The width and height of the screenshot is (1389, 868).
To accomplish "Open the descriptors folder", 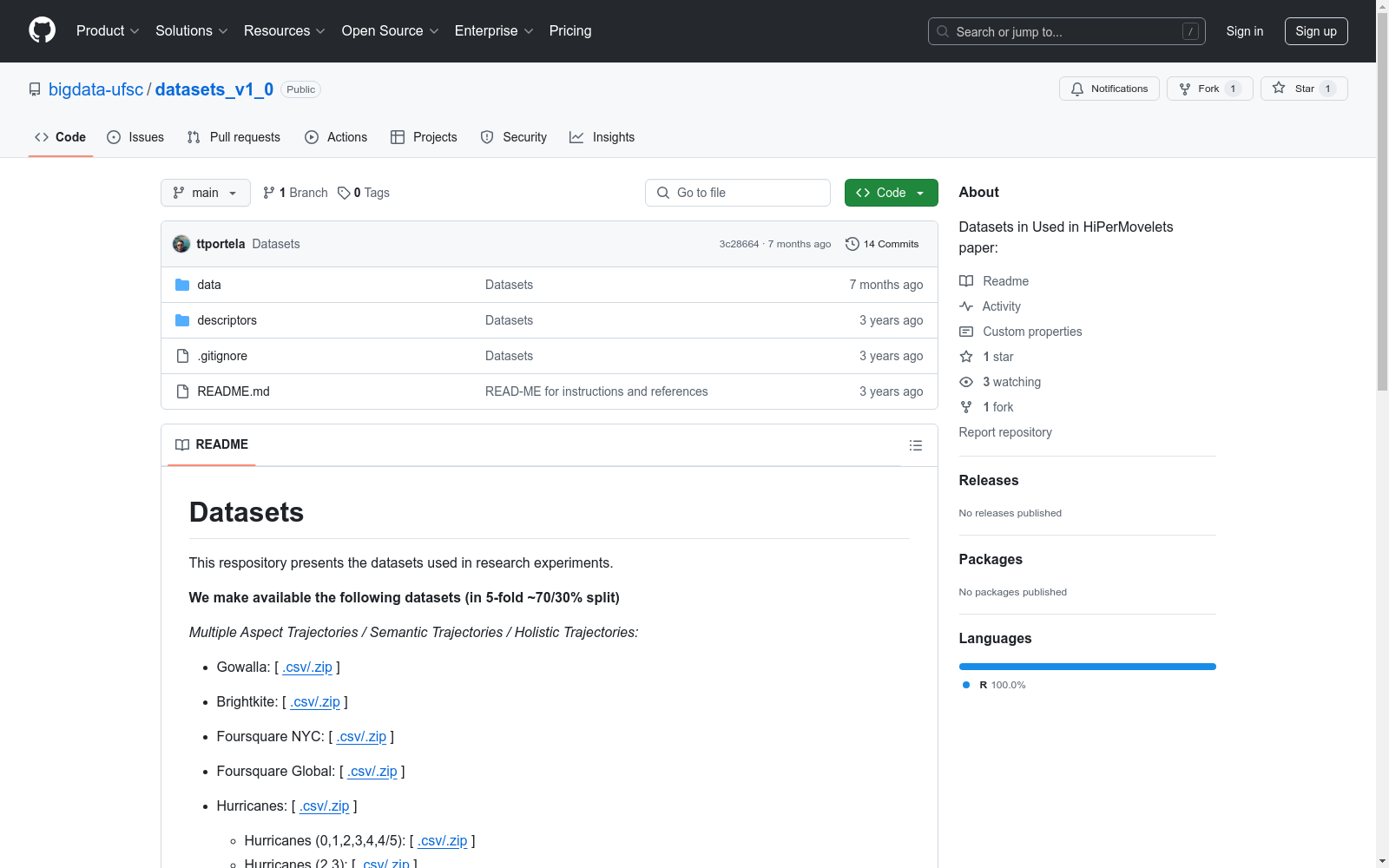I will click(227, 320).
